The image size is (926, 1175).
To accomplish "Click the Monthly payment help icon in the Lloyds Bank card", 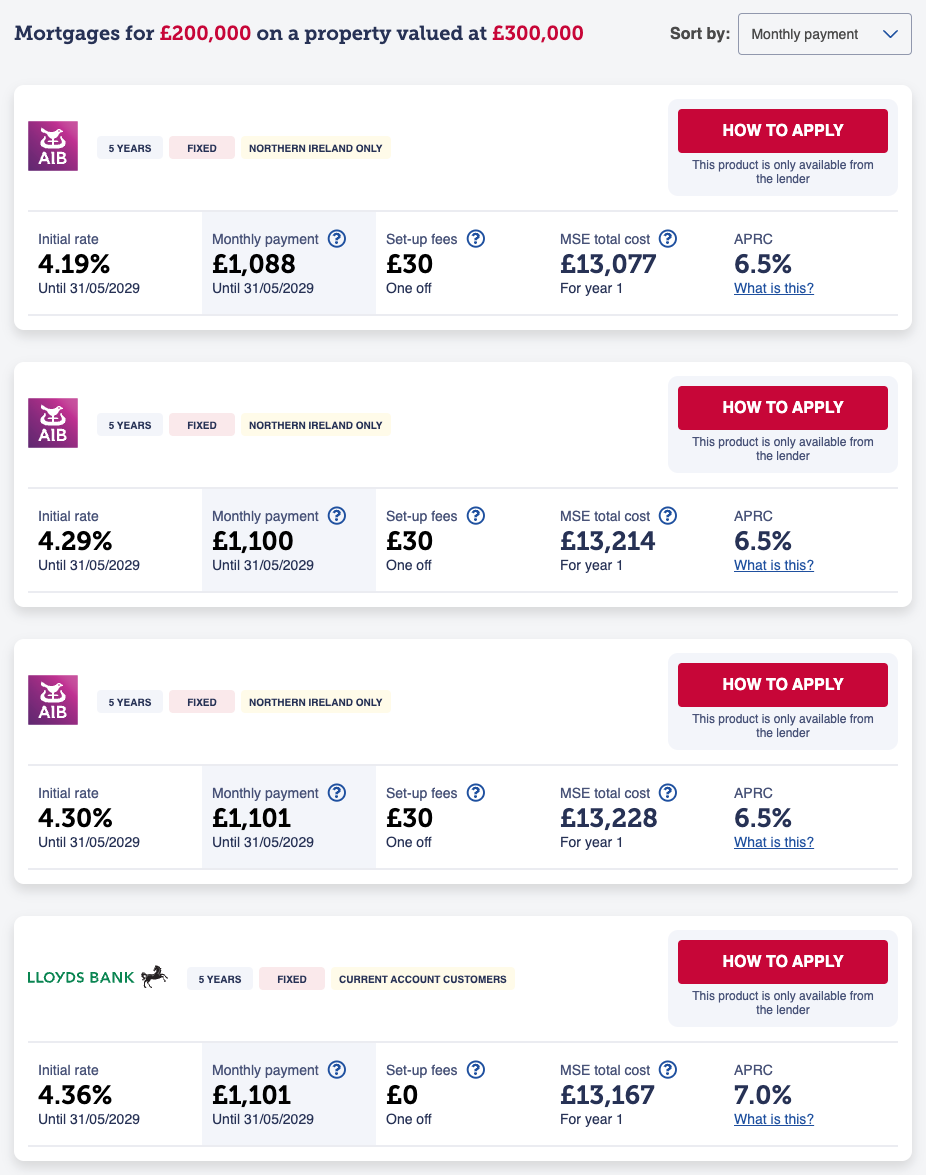I will coord(337,1070).
